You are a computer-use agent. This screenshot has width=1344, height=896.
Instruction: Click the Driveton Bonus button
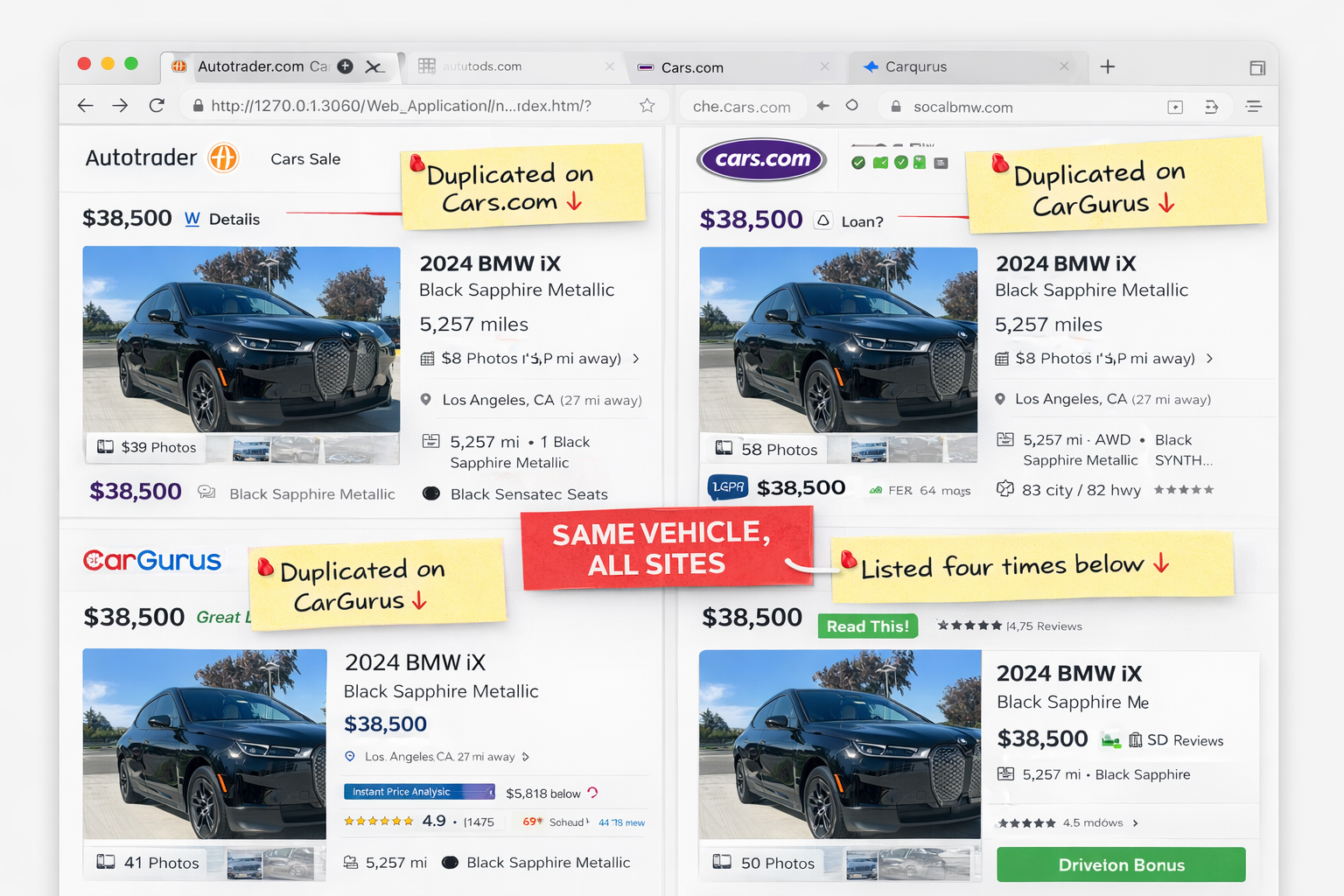(x=1120, y=864)
